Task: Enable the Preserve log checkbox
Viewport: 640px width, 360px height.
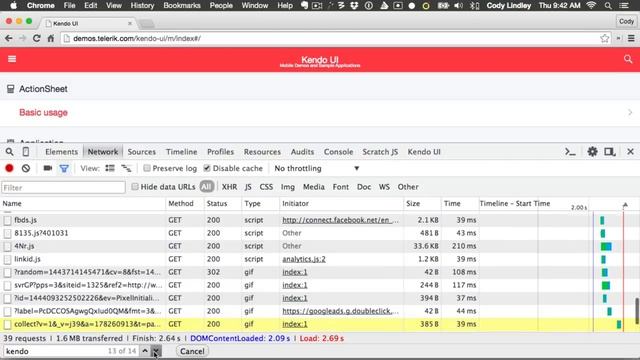Action: [147, 168]
